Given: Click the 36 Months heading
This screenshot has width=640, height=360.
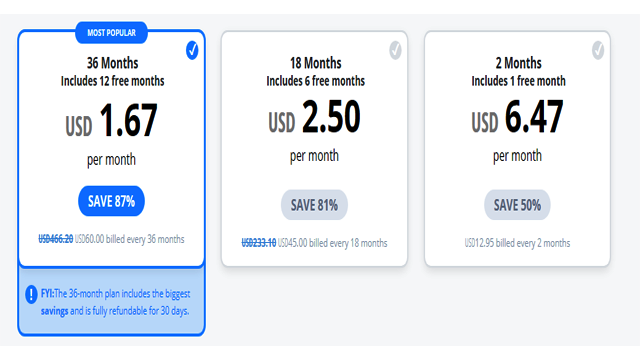Looking at the screenshot, I should 112,63.
